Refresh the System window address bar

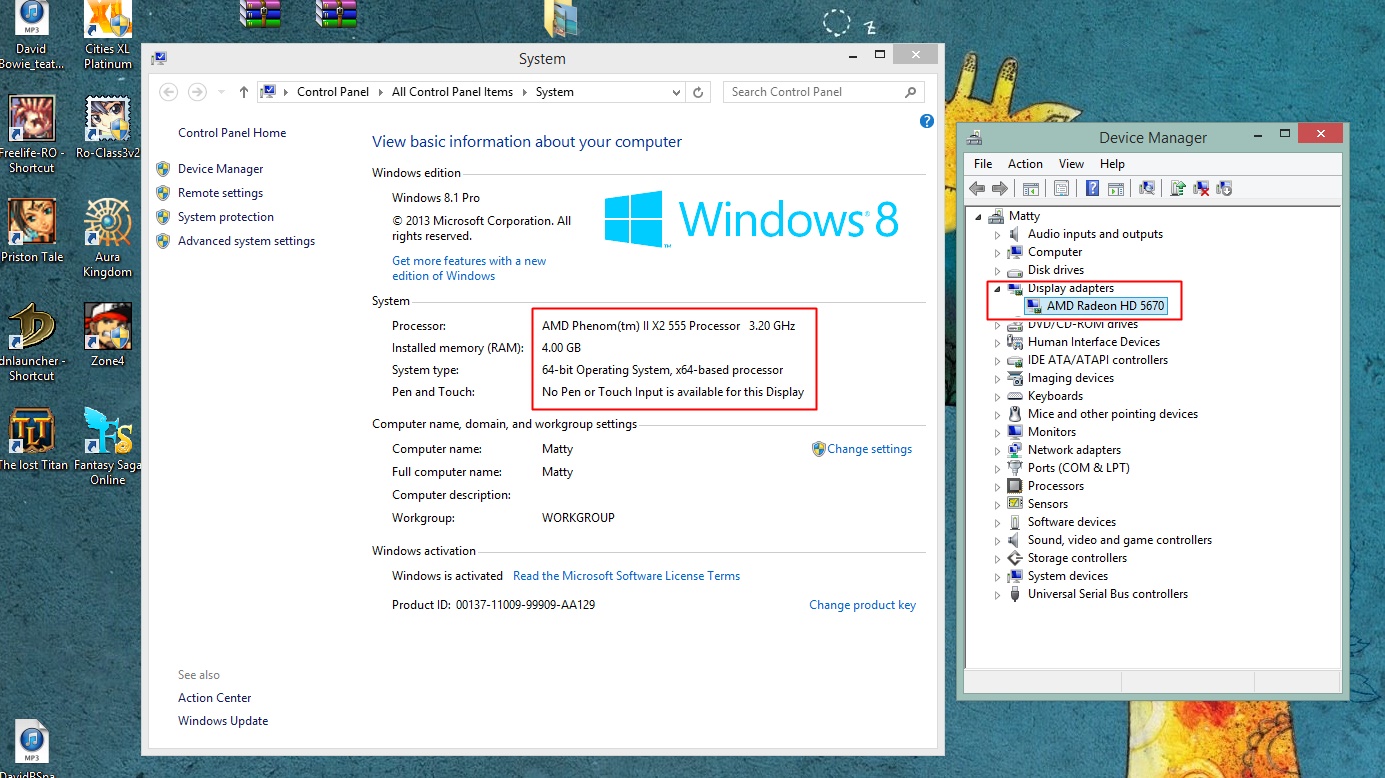click(x=699, y=92)
